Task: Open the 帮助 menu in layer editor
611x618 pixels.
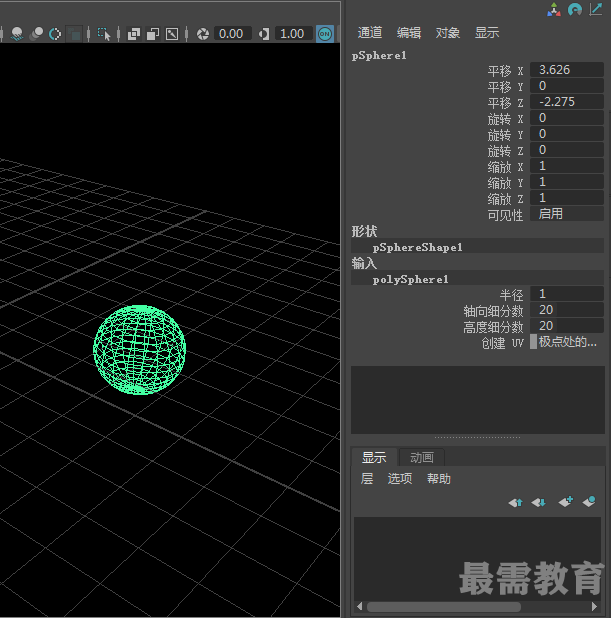Action: click(439, 479)
